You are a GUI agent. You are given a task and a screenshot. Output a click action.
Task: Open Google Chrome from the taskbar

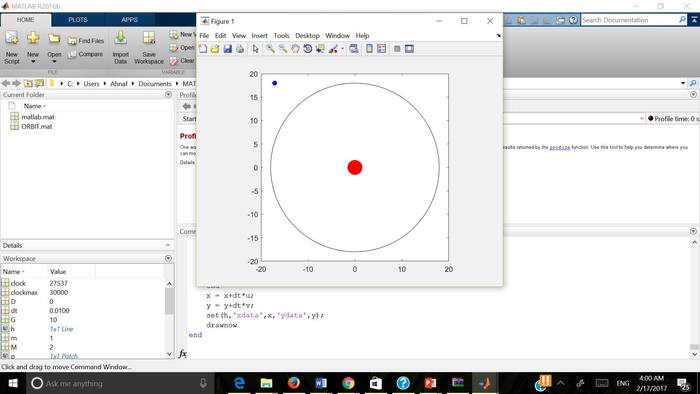348,383
